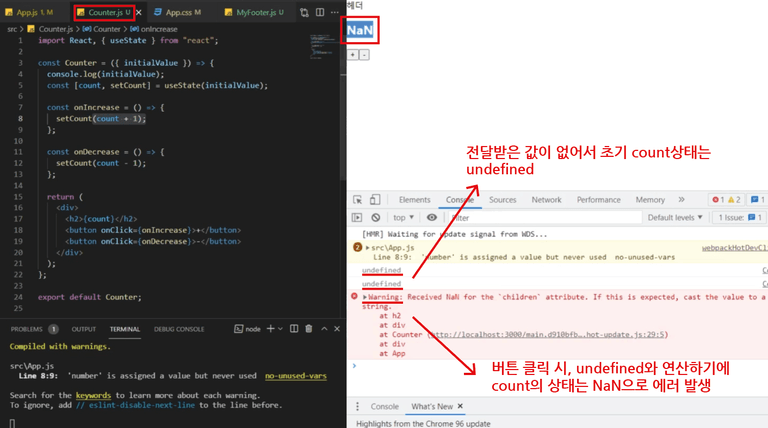This screenshot has height=428, width=768.
Task: Toggle the console sidebar icon
Action: click(357, 217)
